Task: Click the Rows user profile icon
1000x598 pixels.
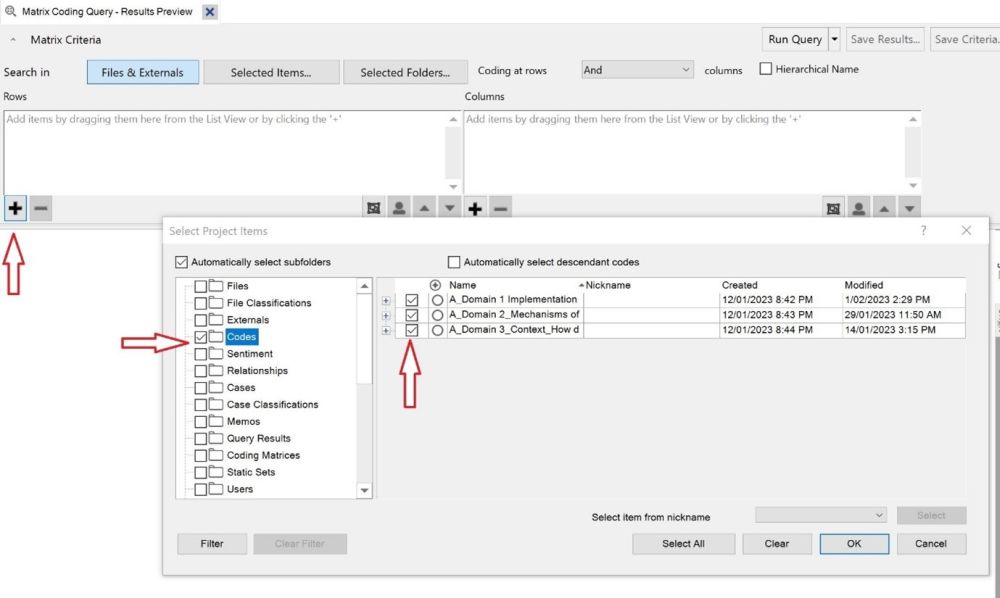Action: point(399,209)
